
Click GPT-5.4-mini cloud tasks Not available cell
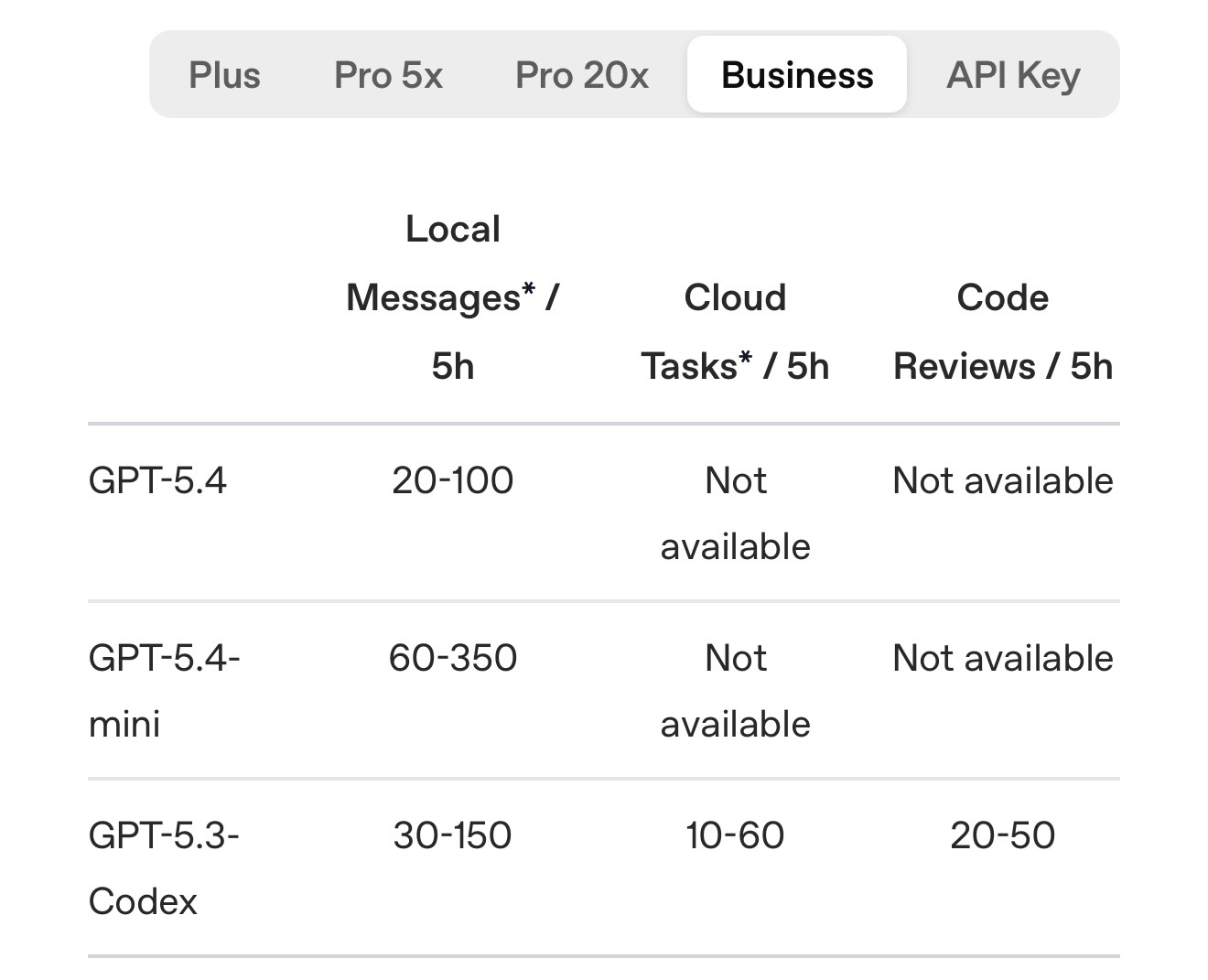(735, 691)
